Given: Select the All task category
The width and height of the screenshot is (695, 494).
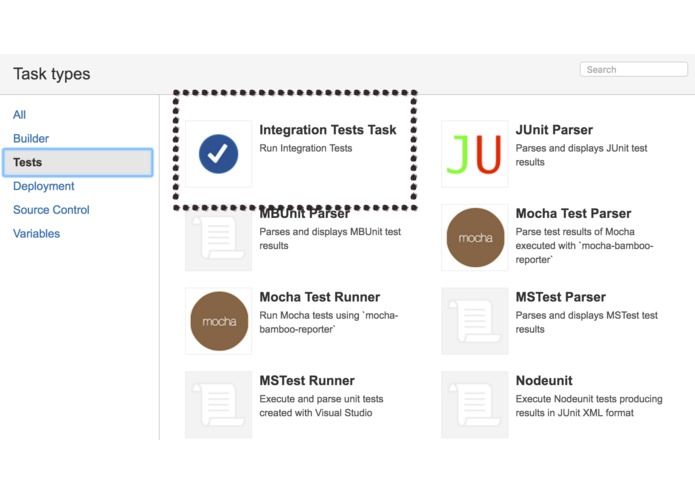Looking at the screenshot, I should click(x=20, y=115).
